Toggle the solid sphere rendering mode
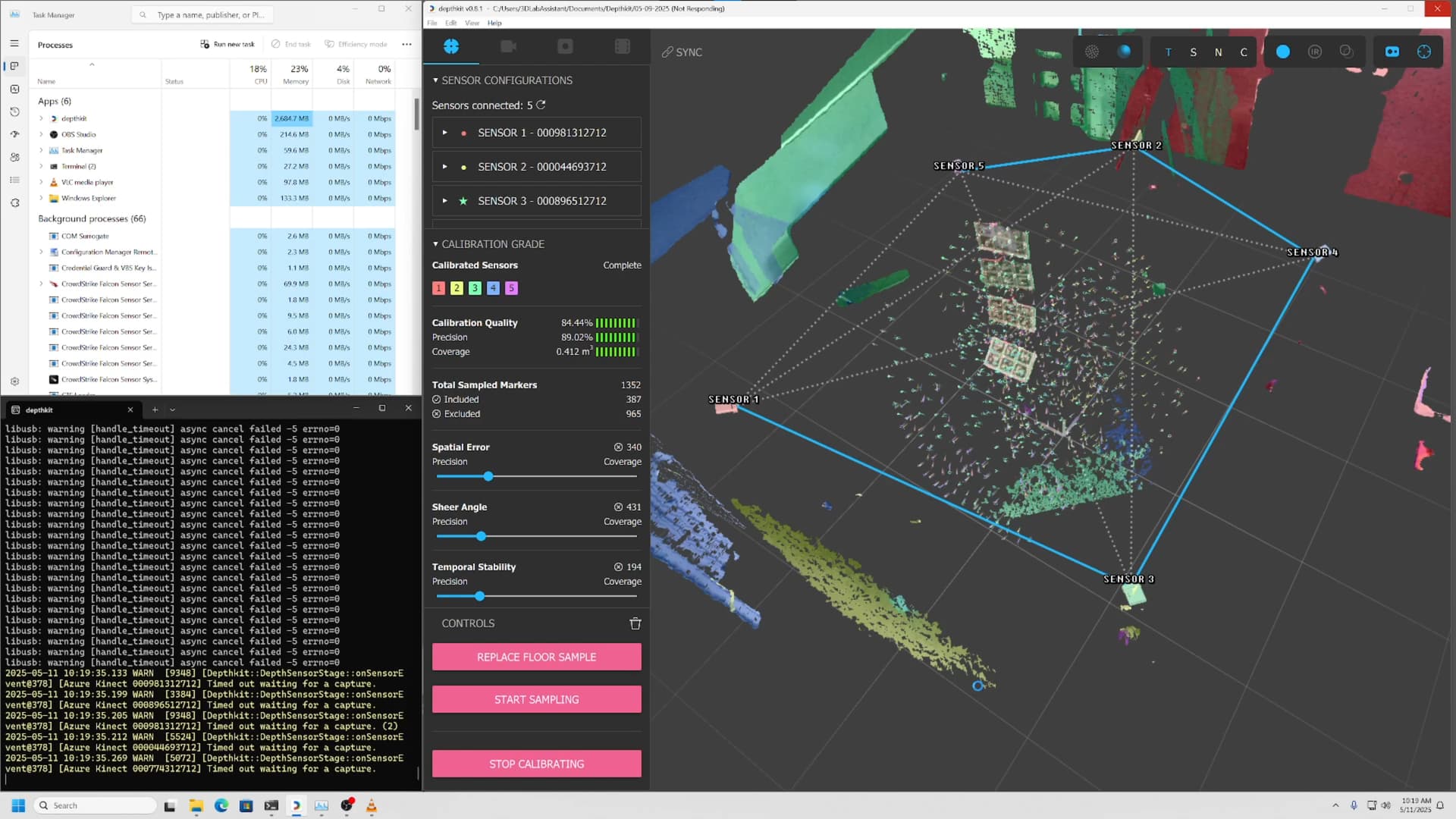1456x819 pixels. [1123, 52]
